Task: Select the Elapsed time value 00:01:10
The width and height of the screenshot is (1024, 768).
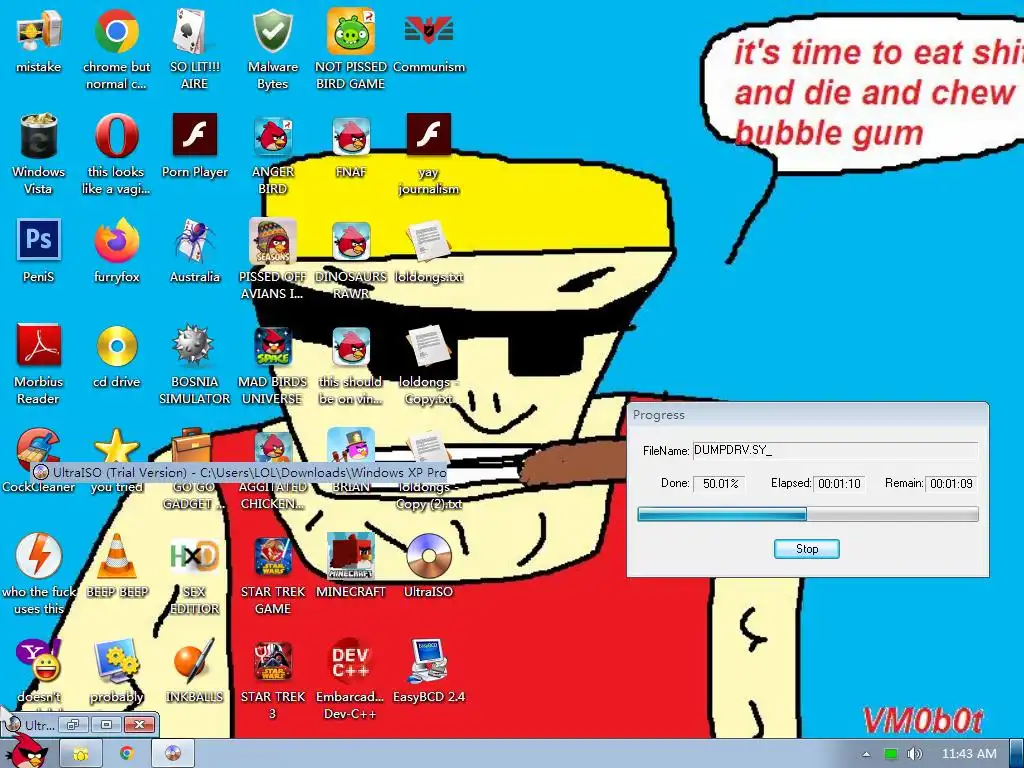Action: [839, 483]
